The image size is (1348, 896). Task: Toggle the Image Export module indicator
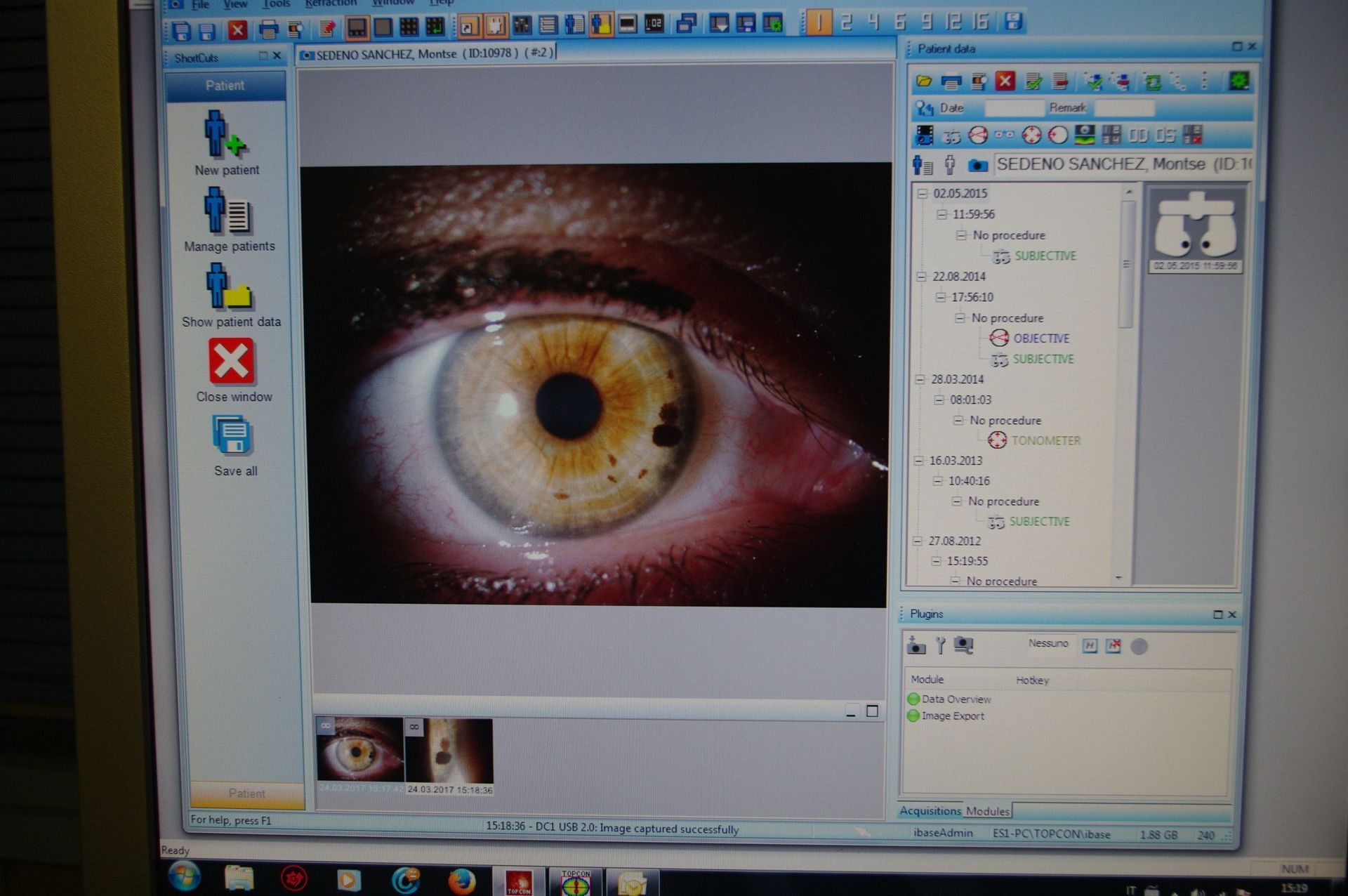(x=913, y=716)
